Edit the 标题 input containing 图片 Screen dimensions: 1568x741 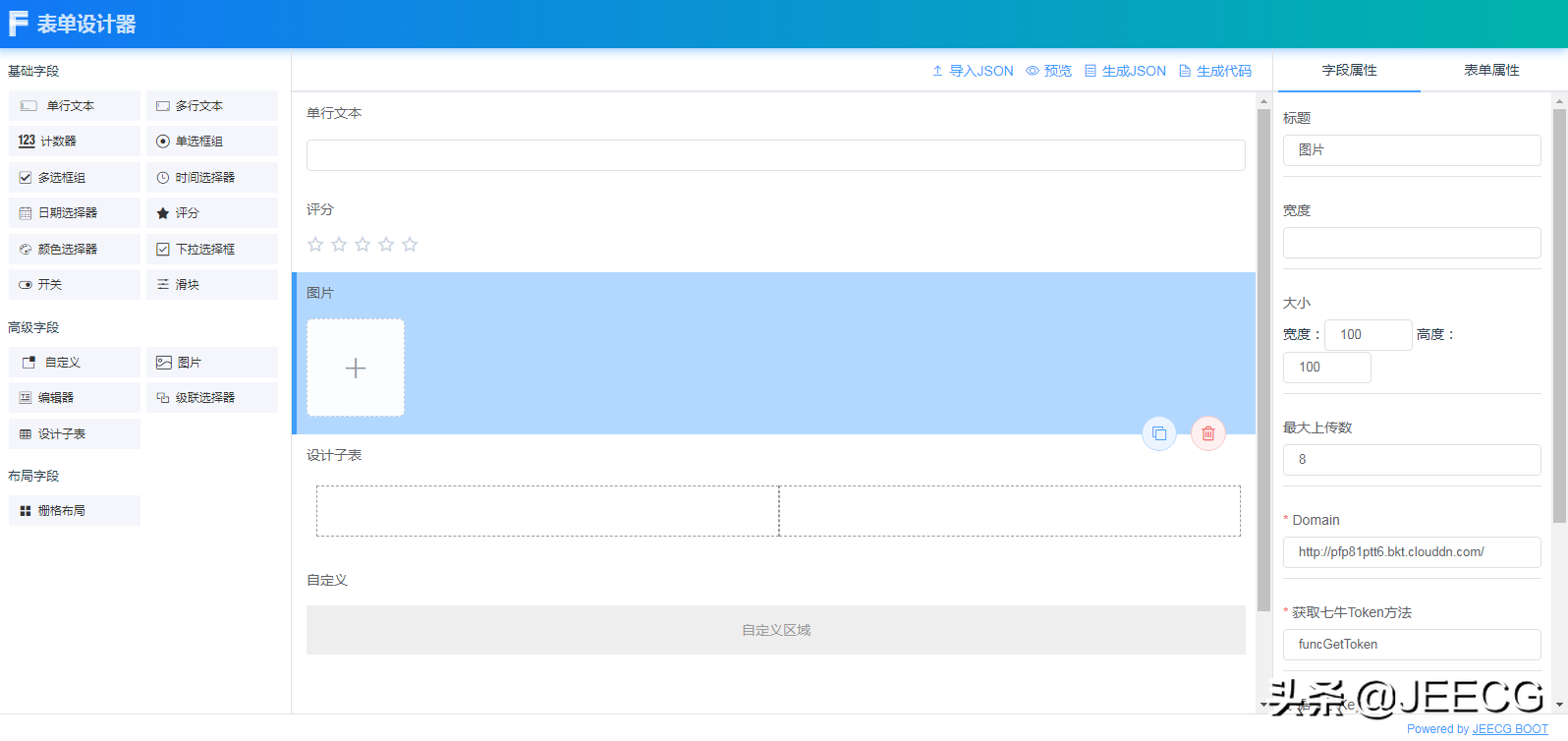pos(1412,150)
